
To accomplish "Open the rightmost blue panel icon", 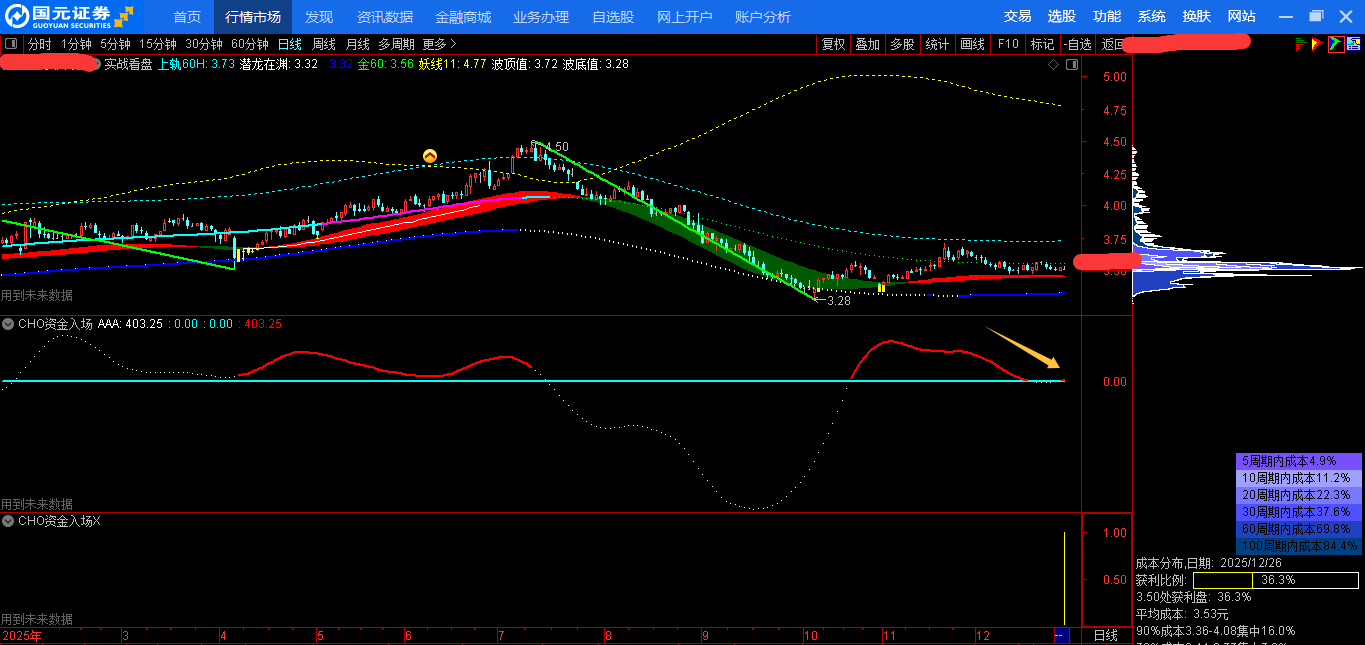I will point(1353,44).
